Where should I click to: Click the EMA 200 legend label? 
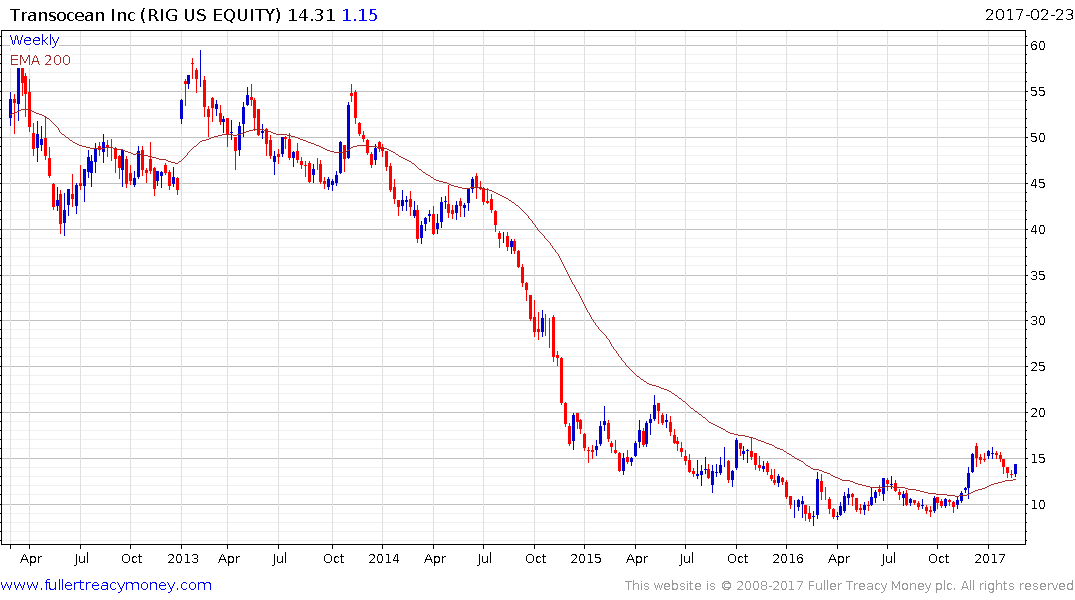click(40, 60)
